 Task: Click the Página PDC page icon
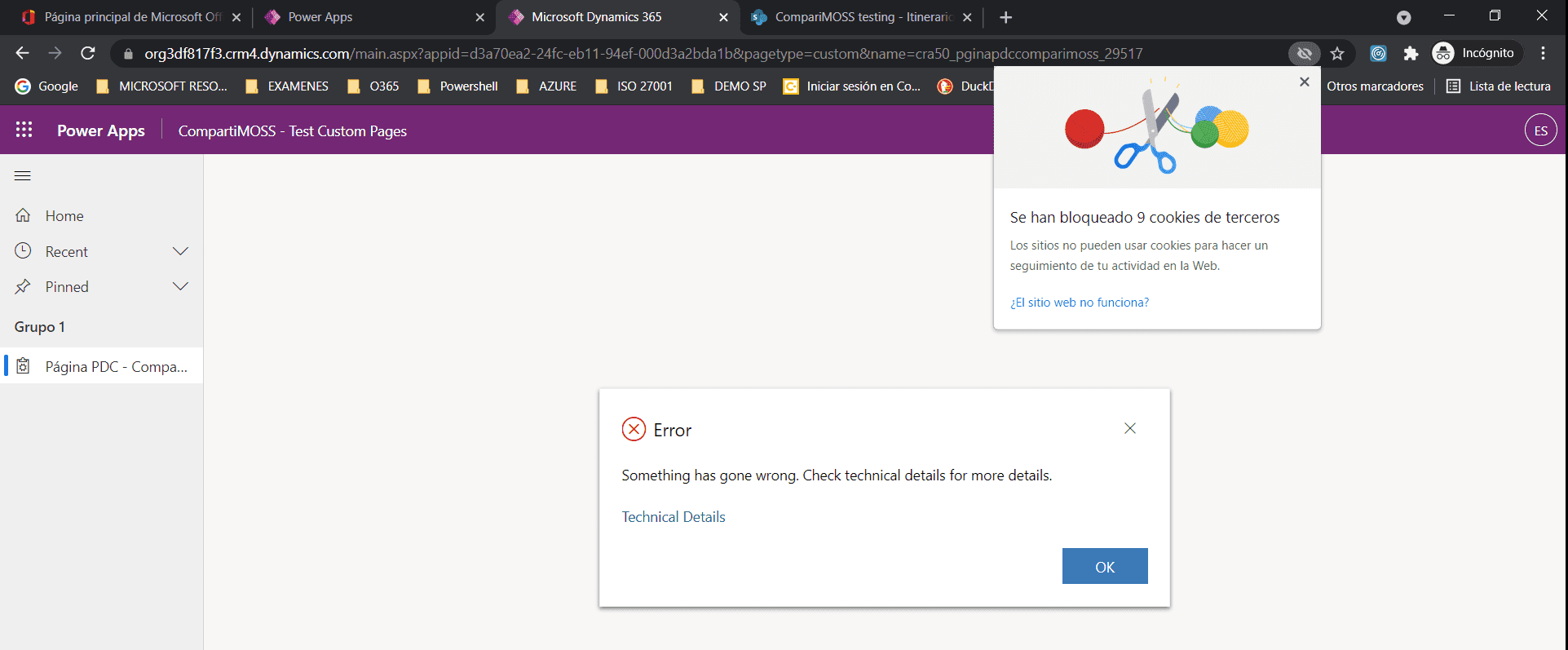[23, 366]
